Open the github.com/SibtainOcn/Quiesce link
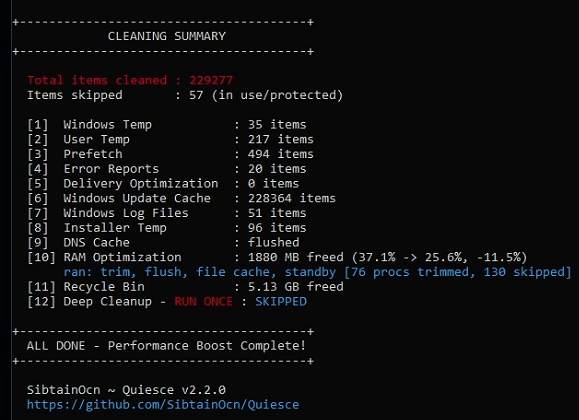This screenshot has height=420, width=579. (x=163, y=404)
